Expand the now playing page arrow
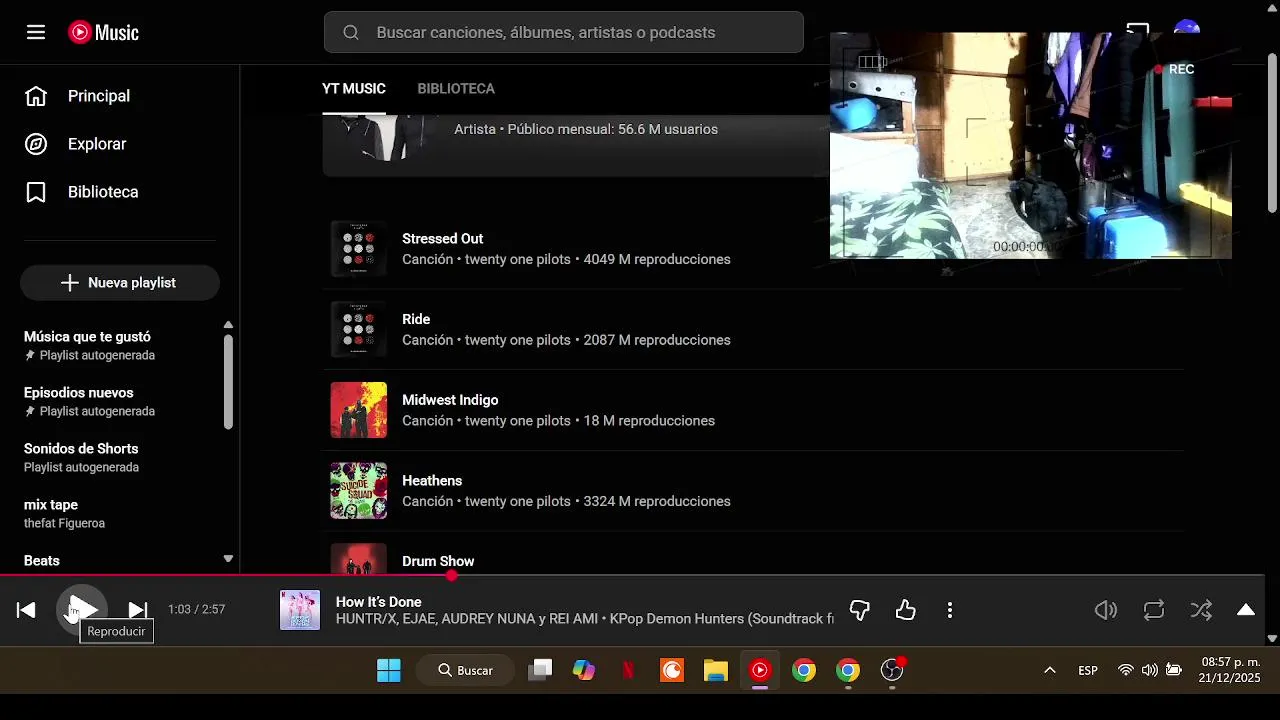This screenshot has width=1280, height=720. (x=1246, y=610)
